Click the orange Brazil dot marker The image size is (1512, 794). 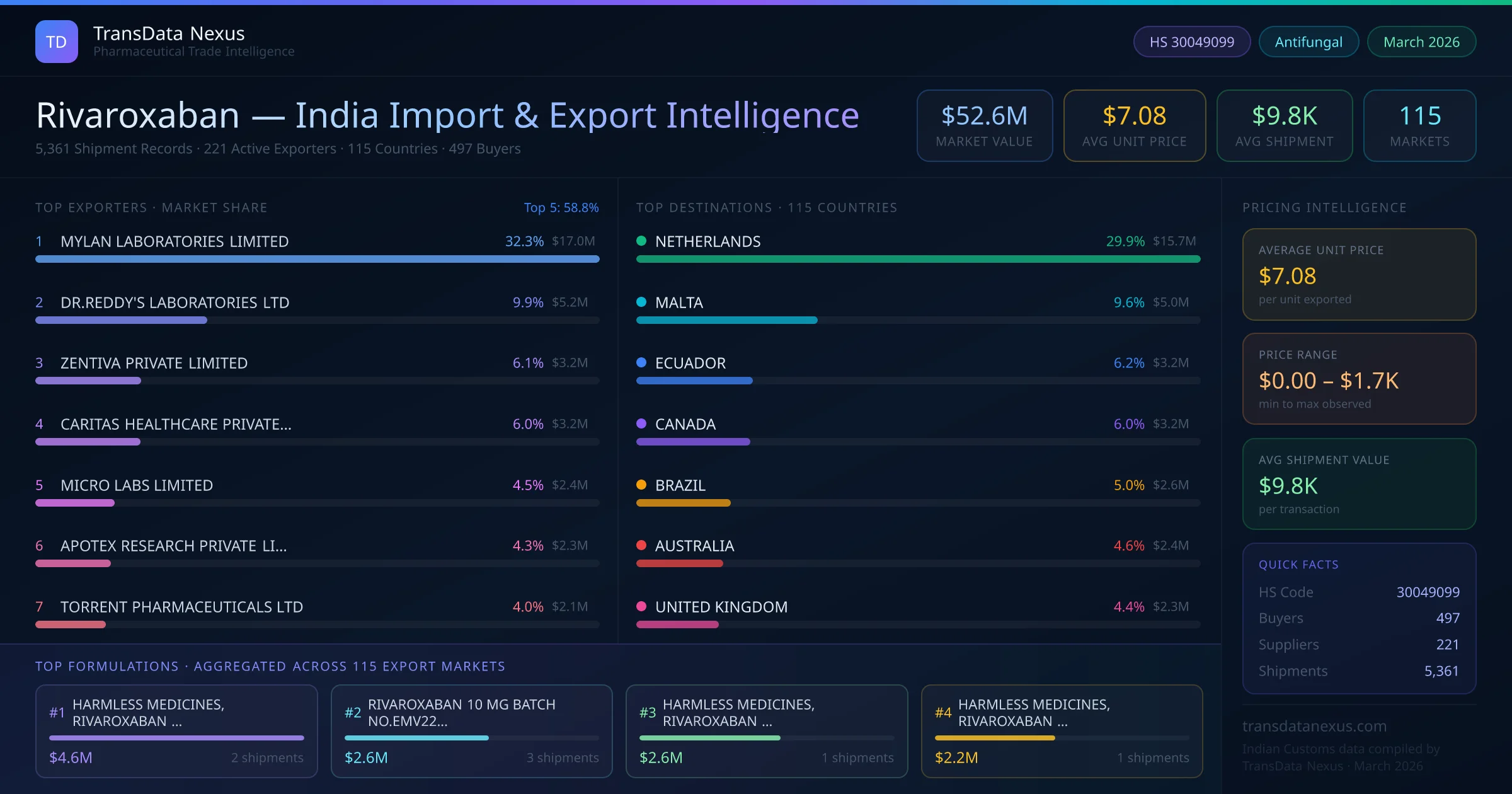click(x=641, y=485)
